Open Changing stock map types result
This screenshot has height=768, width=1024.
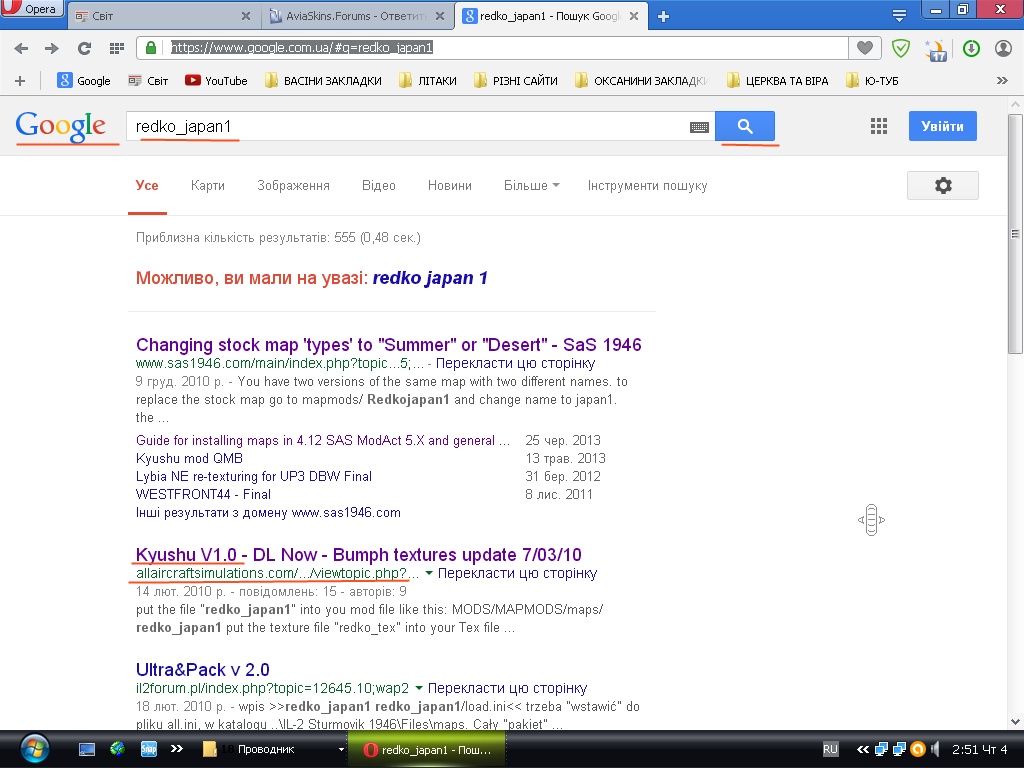click(389, 345)
